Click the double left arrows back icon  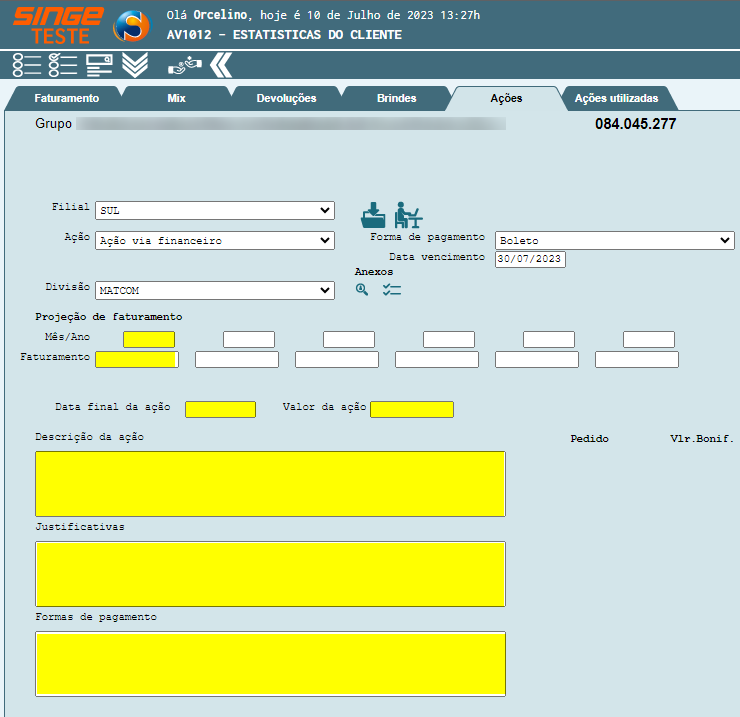click(x=221, y=65)
